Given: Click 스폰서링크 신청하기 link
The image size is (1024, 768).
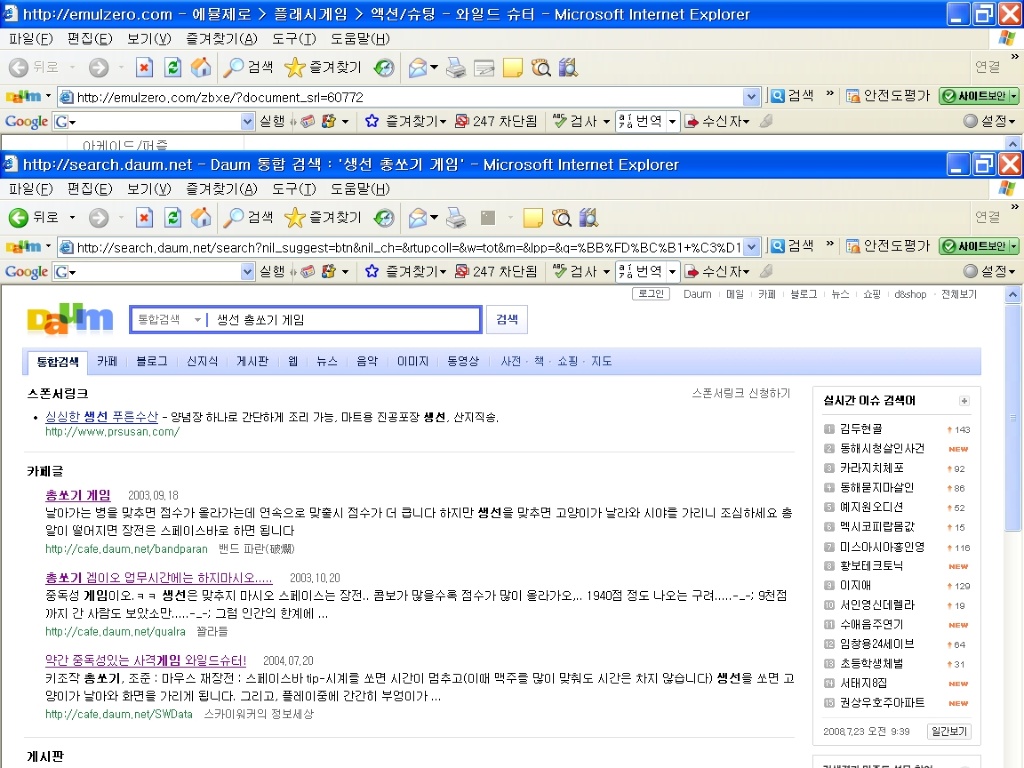Looking at the screenshot, I should [741, 393].
